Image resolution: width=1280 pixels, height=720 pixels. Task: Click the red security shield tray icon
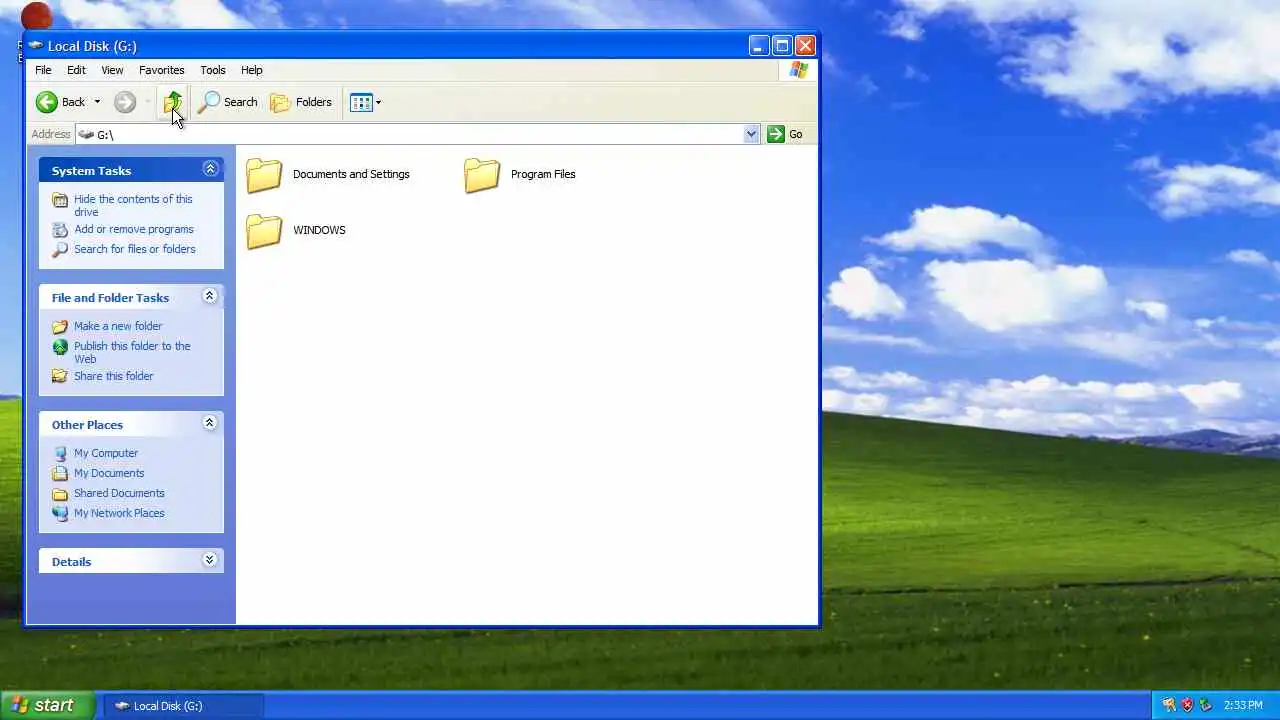click(x=1187, y=705)
